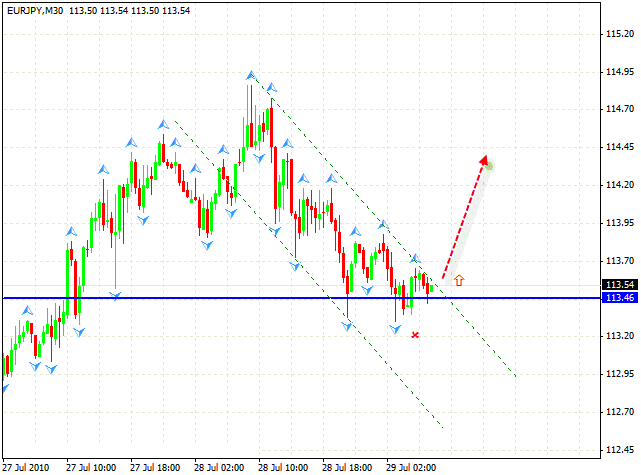641x475 pixels.
Task: Click the 114.20 price axis label
Action: pos(620,185)
